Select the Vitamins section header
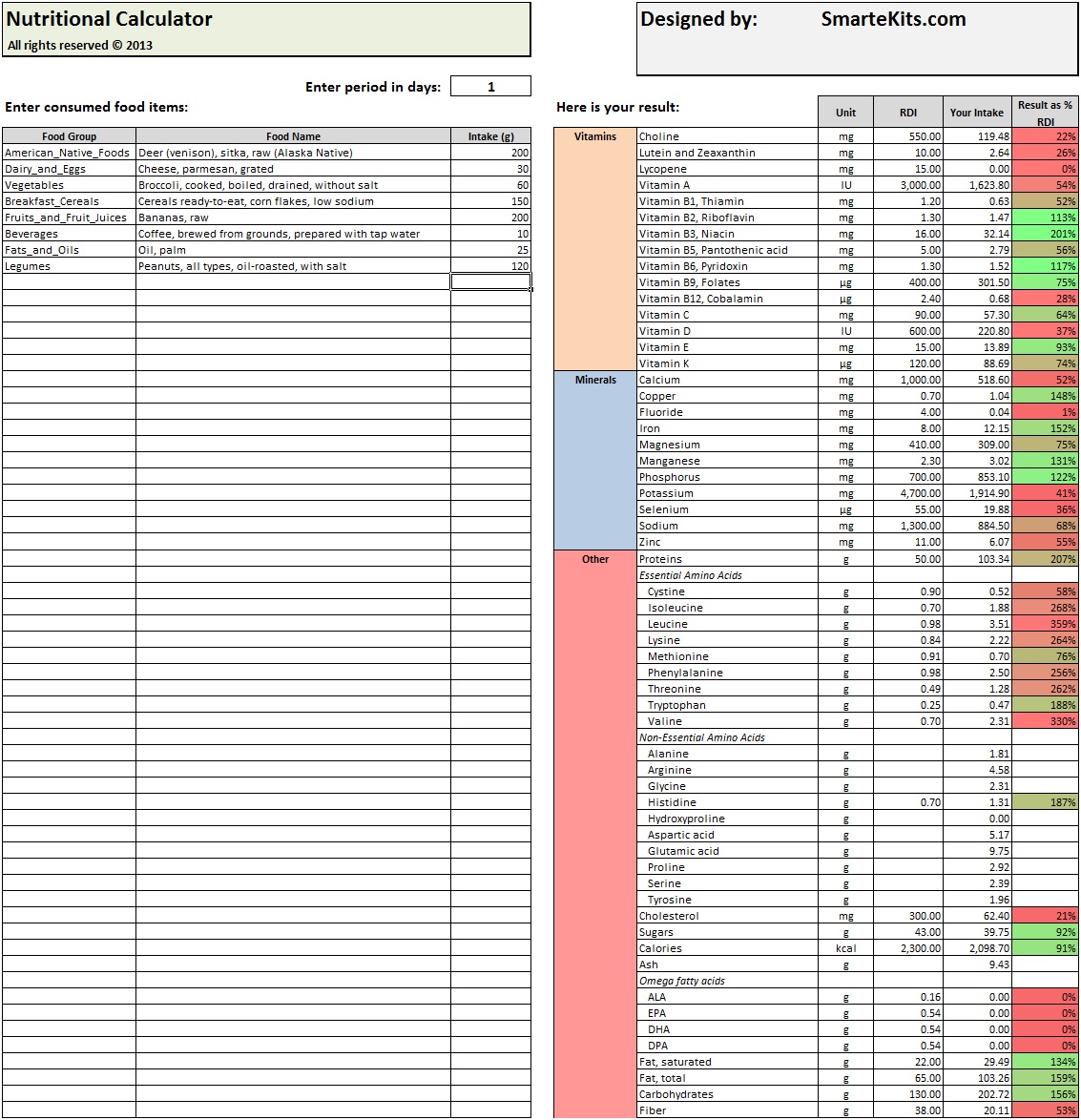Image resolution: width=1081 pixels, height=1120 pixels. click(594, 136)
